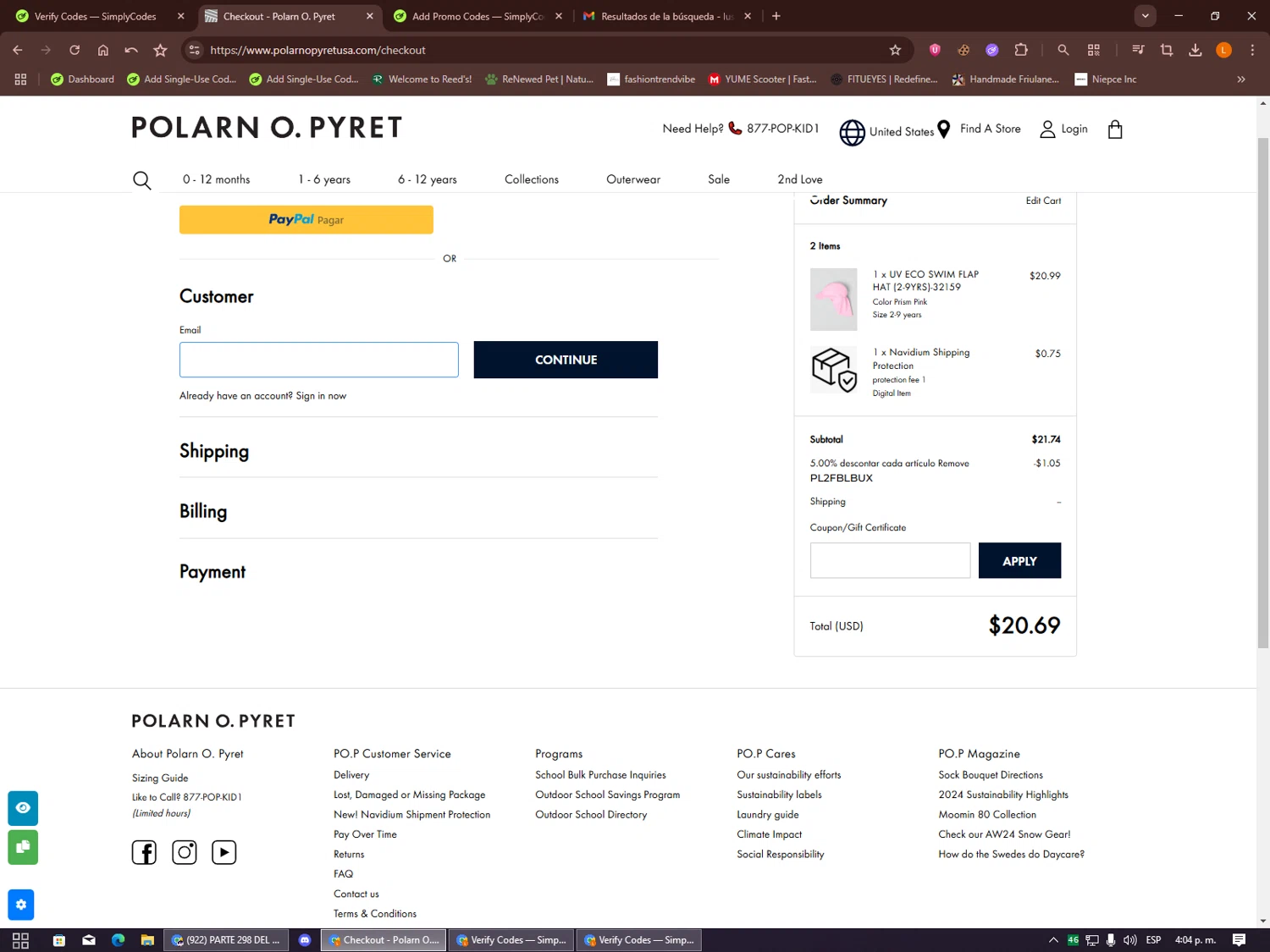Open the United States globe selector
This screenshot has height=952, width=1270.
[853, 132]
